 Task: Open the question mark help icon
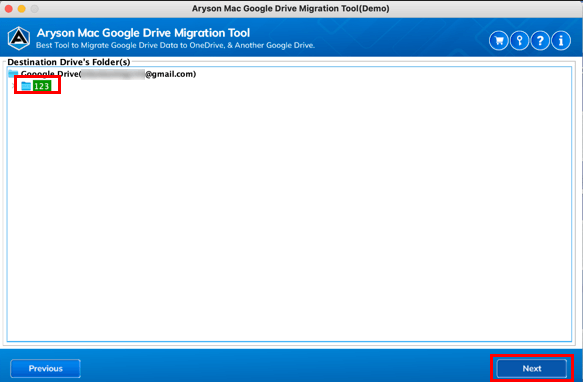pos(540,40)
